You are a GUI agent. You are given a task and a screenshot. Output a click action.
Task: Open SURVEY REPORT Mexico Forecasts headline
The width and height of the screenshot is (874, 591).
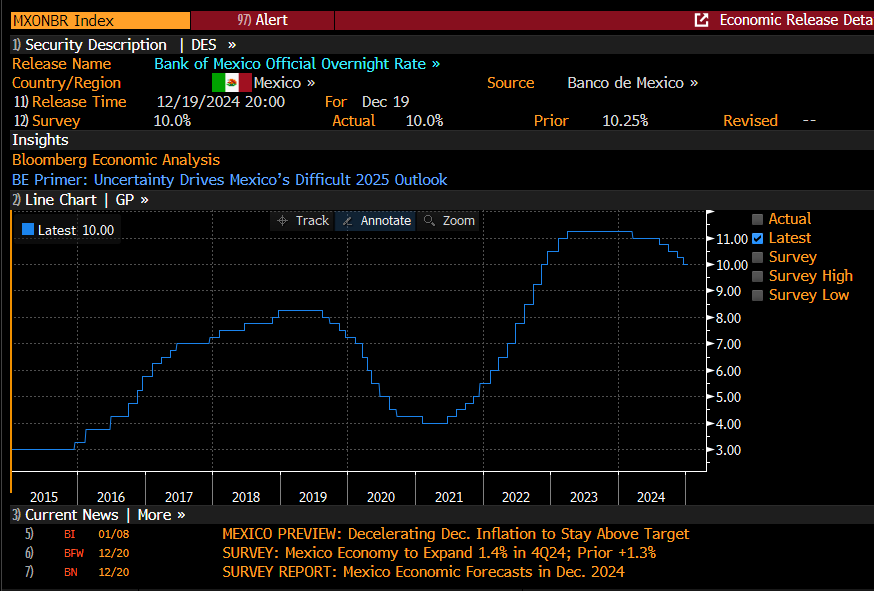pyautogui.click(x=424, y=572)
